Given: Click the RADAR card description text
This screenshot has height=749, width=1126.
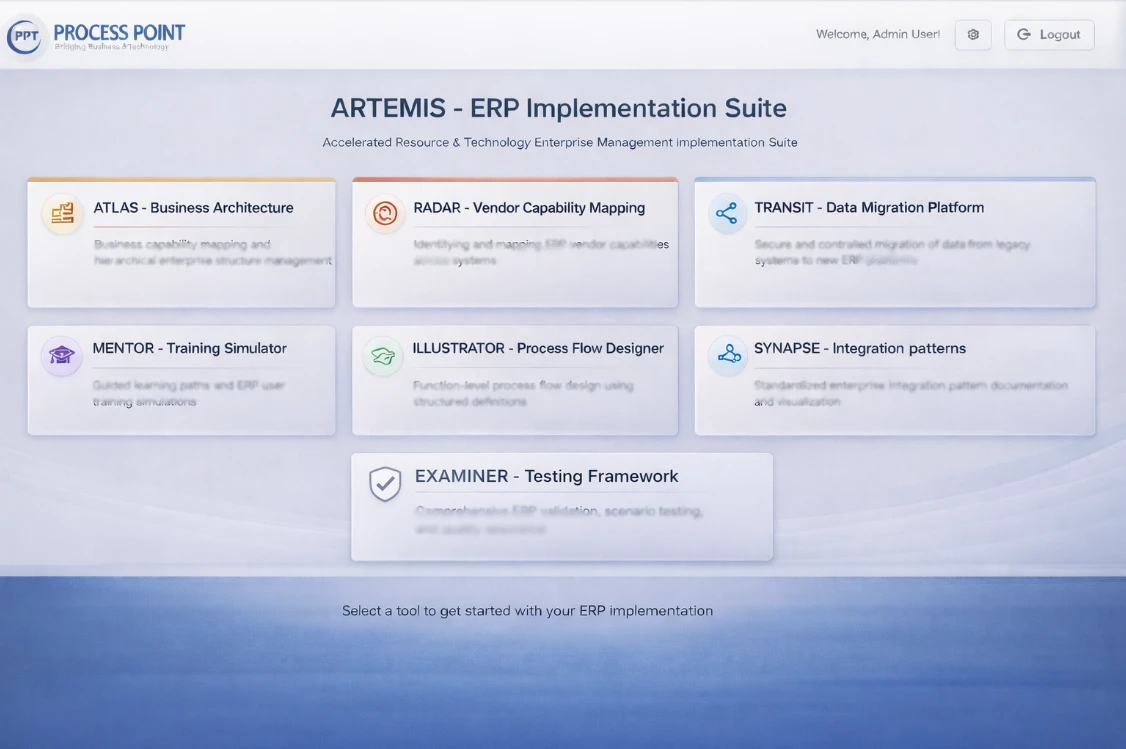Looking at the screenshot, I should pyautogui.click(x=541, y=252).
